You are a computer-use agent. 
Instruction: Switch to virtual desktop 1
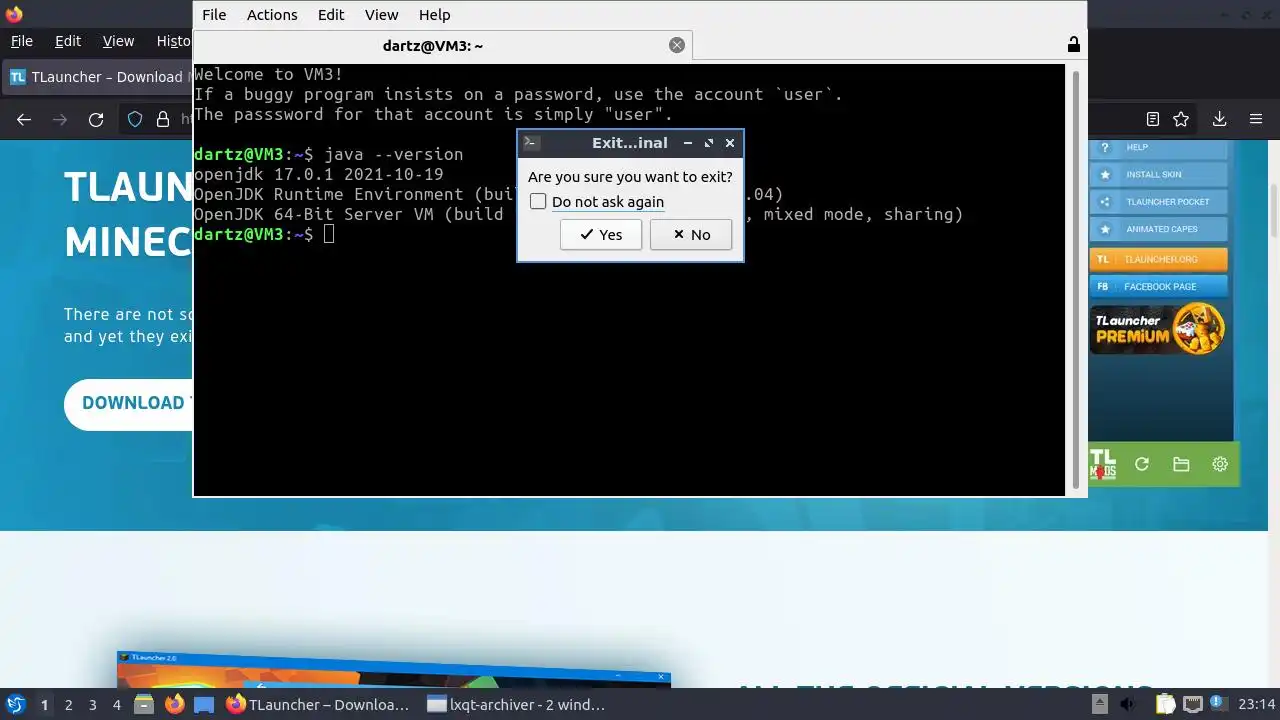tap(44, 705)
